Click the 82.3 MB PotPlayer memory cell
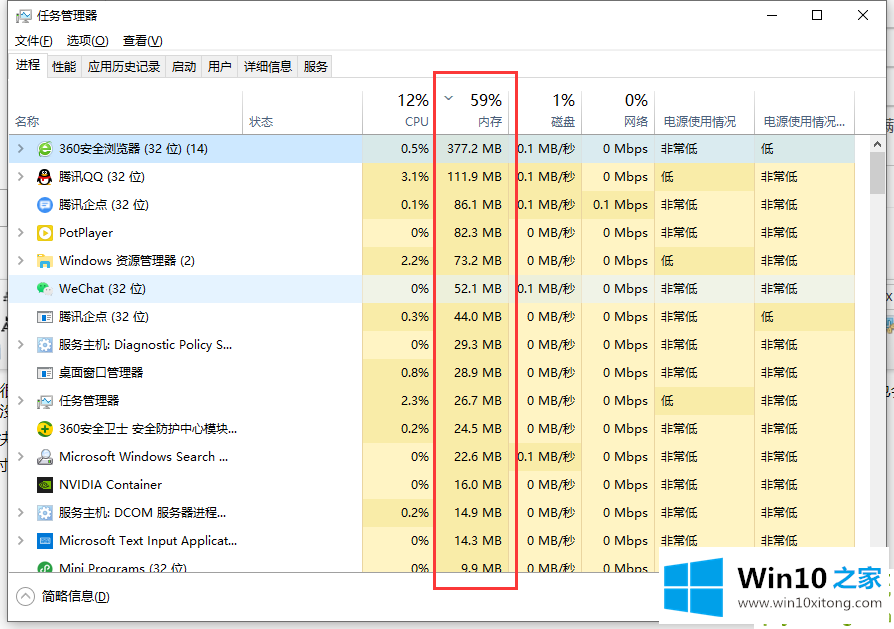Viewport: 894px width, 629px height. [x=472, y=233]
